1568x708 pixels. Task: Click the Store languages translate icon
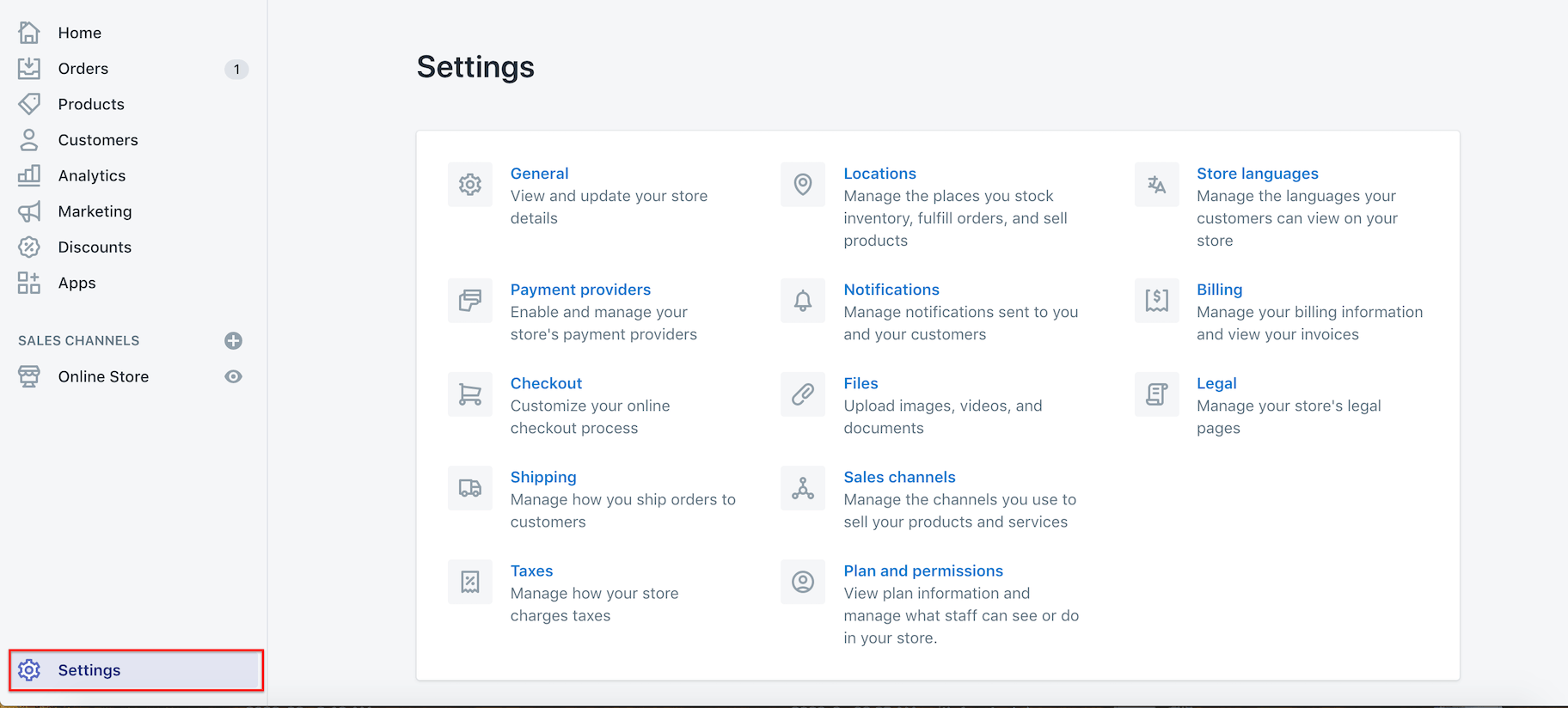(x=1156, y=185)
